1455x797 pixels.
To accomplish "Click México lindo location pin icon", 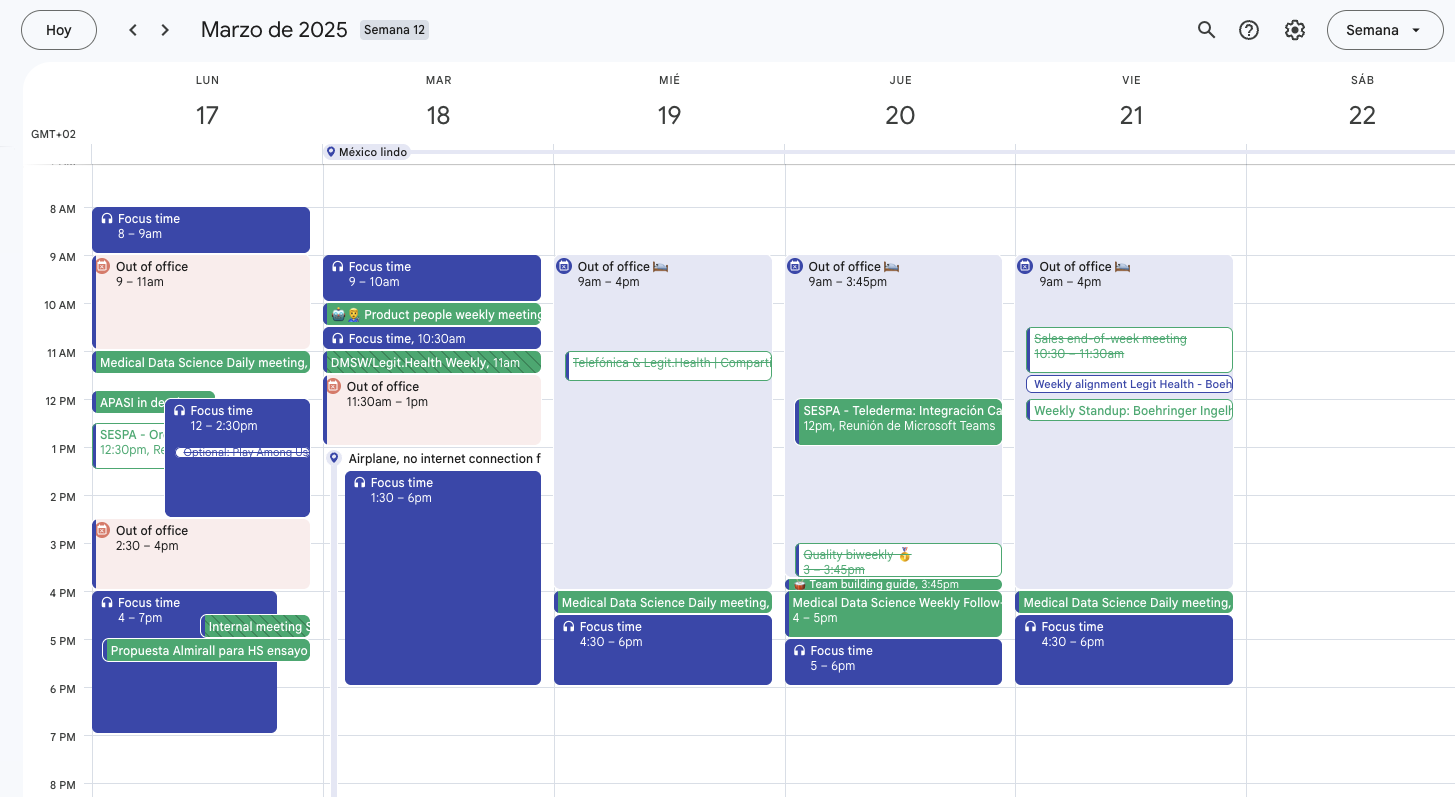I will coord(331,152).
